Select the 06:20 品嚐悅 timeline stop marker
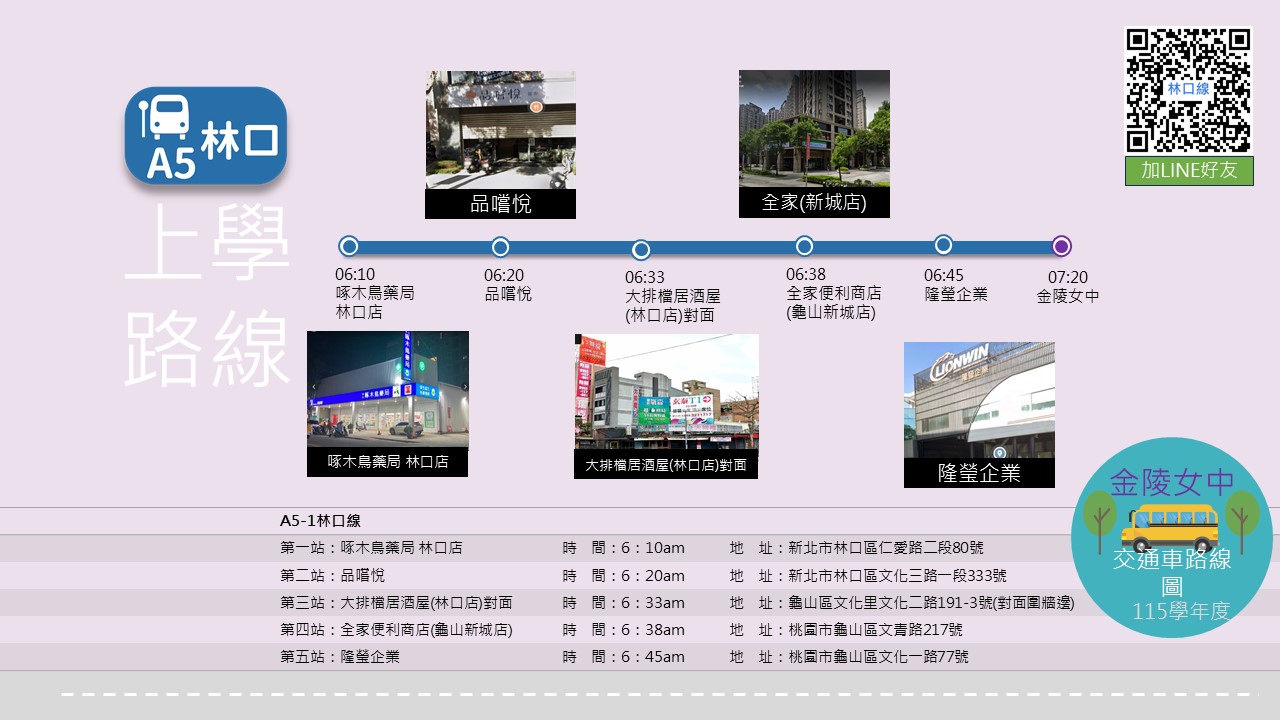The height and width of the screenshot is (720, 1280). (501, 247)
